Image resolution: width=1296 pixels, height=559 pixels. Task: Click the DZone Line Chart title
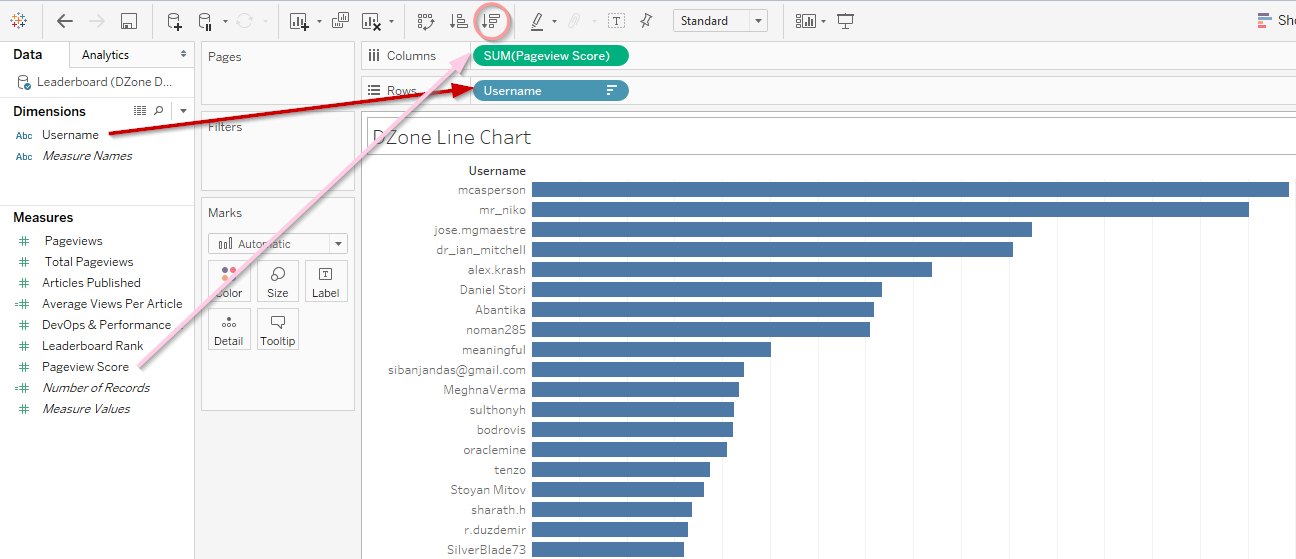point(452,138)
